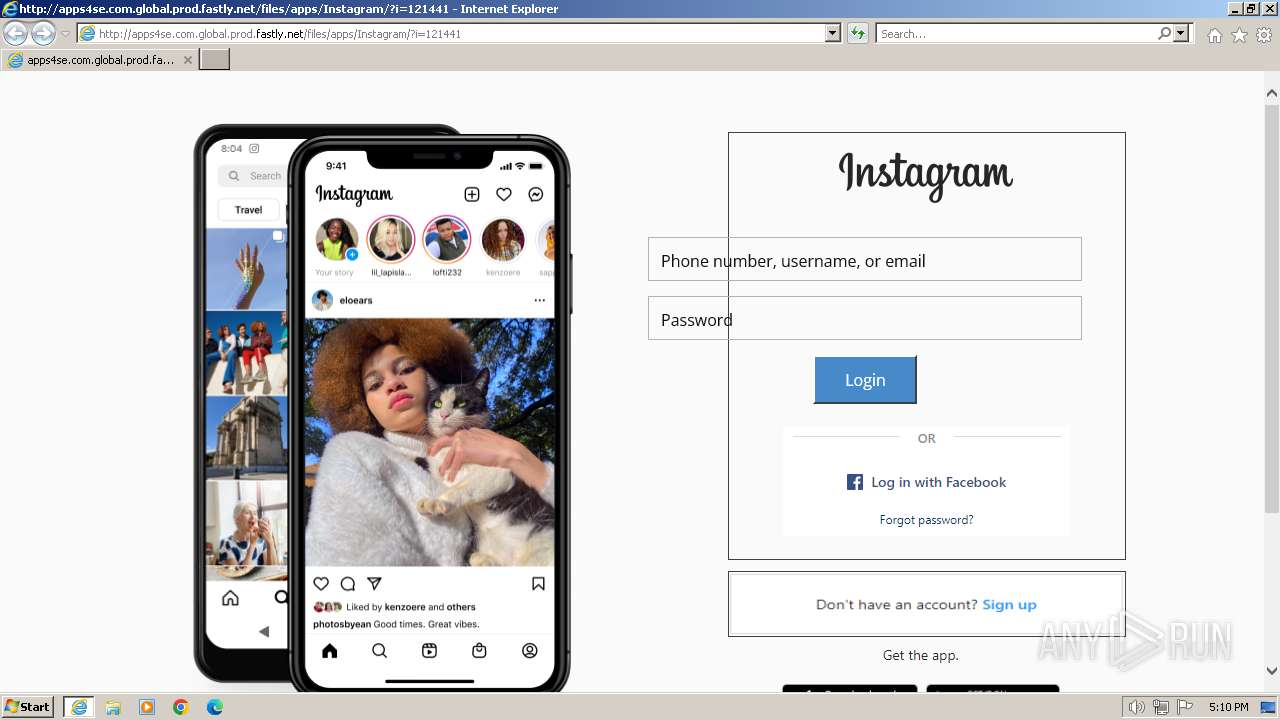The image size is (1280, 720).
Task: Click the Phone number, username, or email field
Action: pos(865,259)
